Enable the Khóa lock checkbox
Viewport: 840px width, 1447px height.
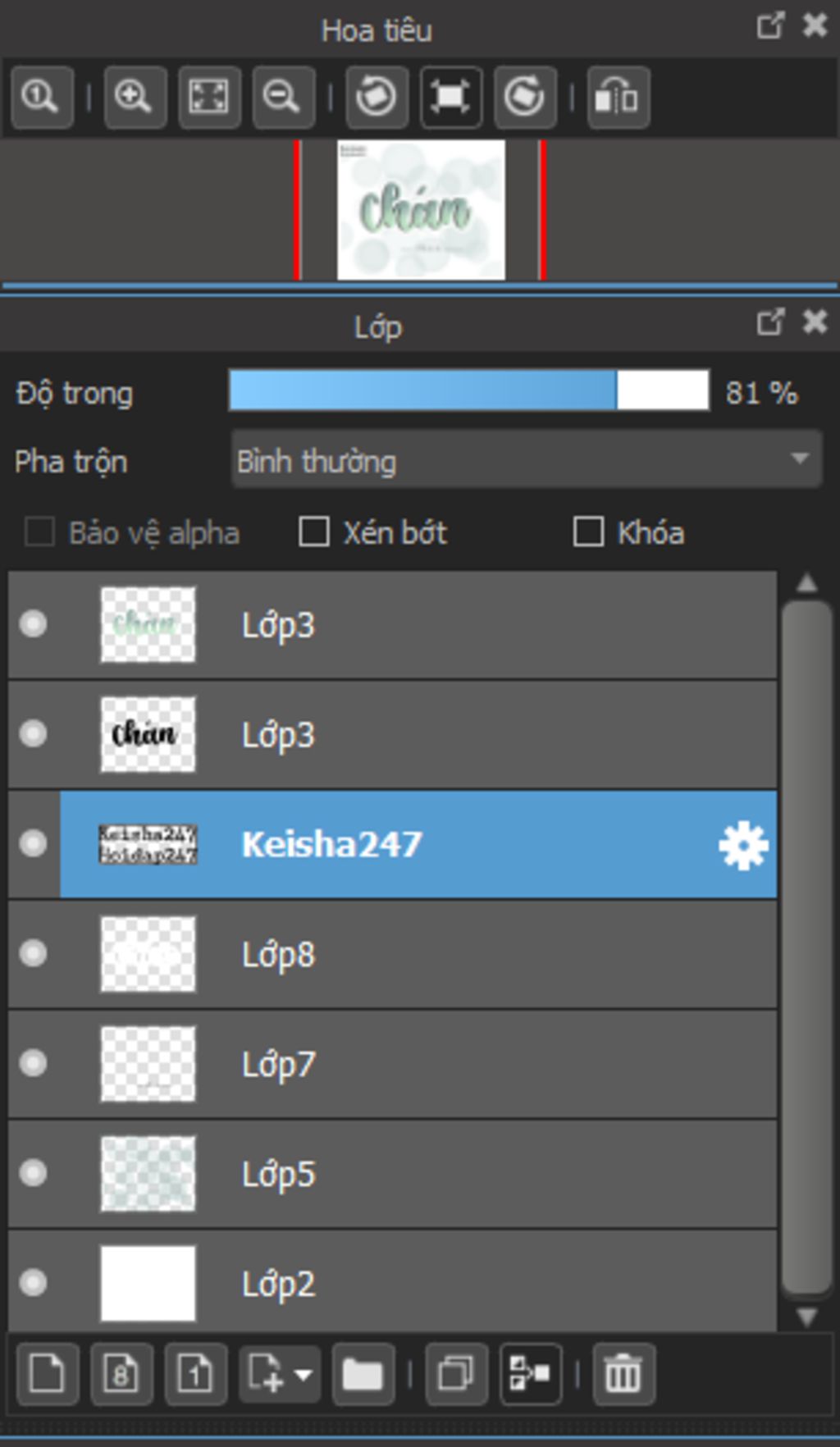tap(588, 532)
